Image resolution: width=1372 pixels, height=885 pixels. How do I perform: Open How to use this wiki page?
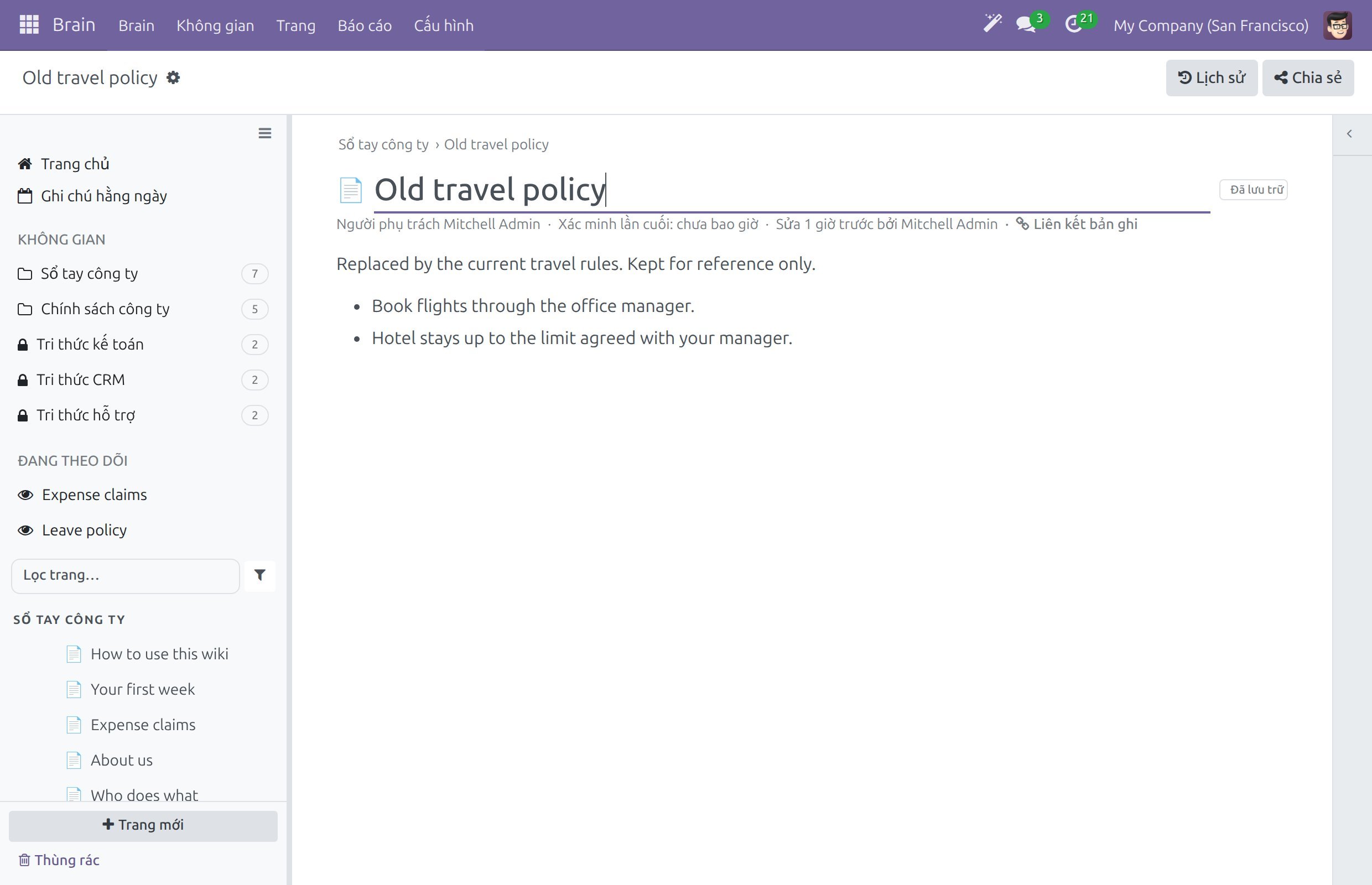[159, 654]
